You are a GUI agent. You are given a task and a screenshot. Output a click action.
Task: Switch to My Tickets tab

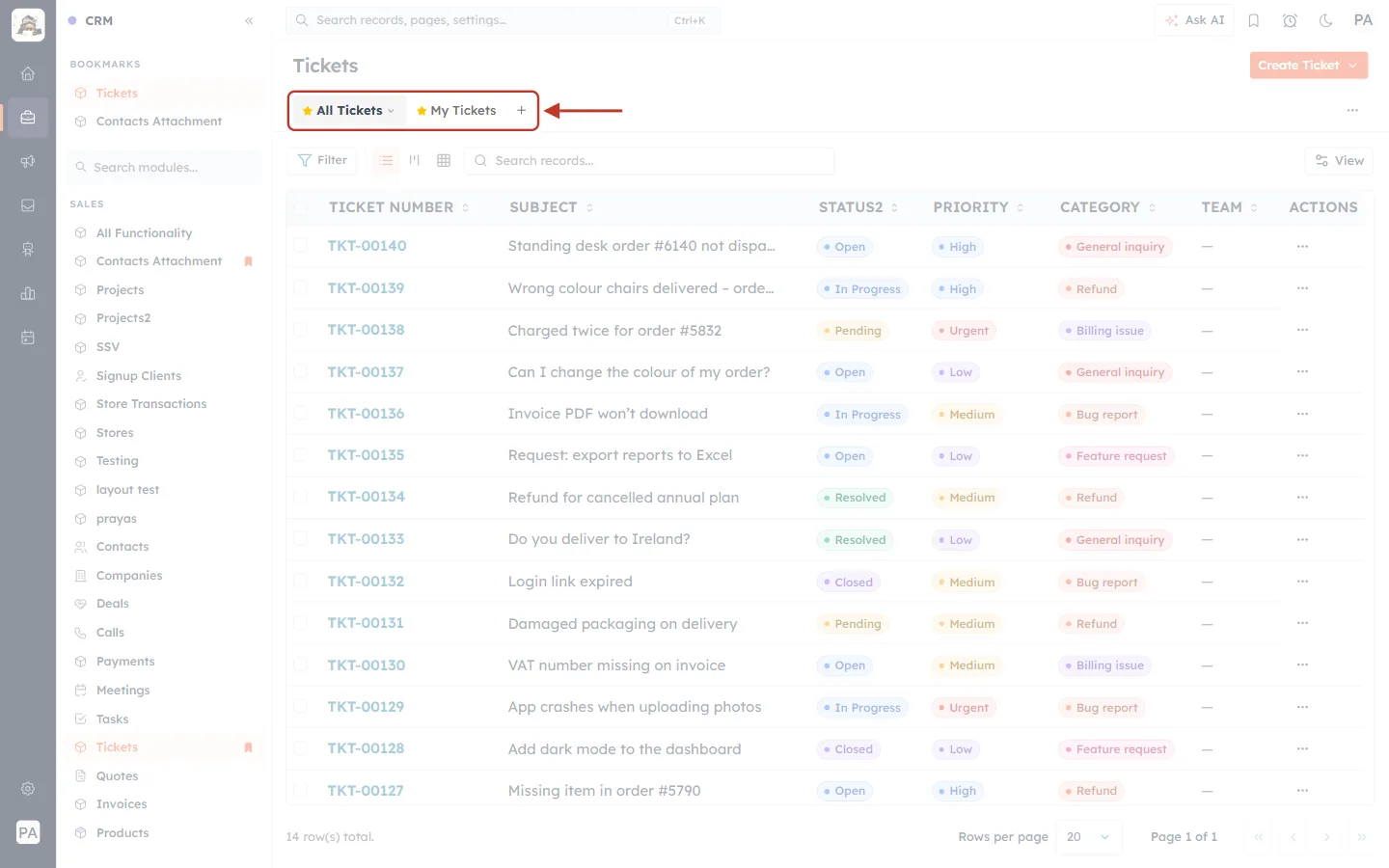(456, 111)
